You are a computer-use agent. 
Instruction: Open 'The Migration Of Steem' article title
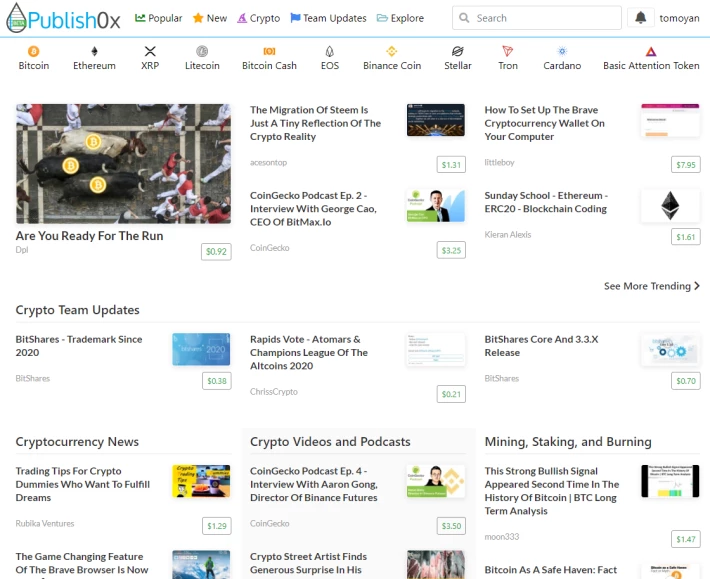point(315,123)
